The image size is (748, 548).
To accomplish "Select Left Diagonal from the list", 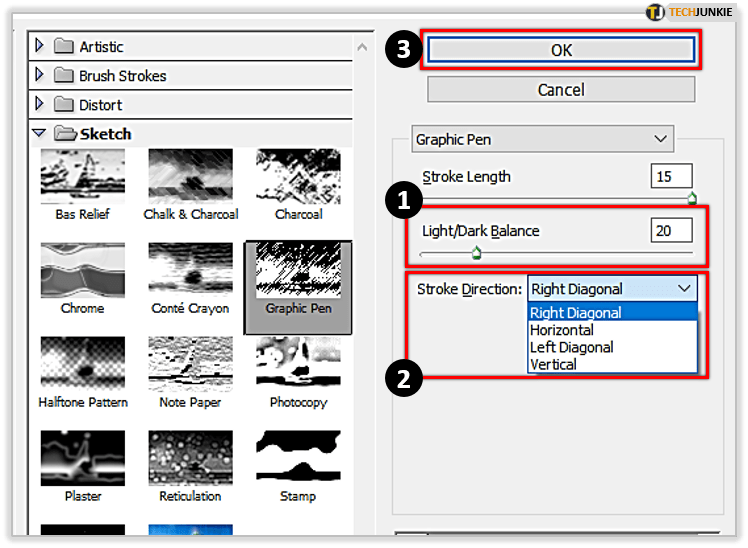I will pos(571,347).
